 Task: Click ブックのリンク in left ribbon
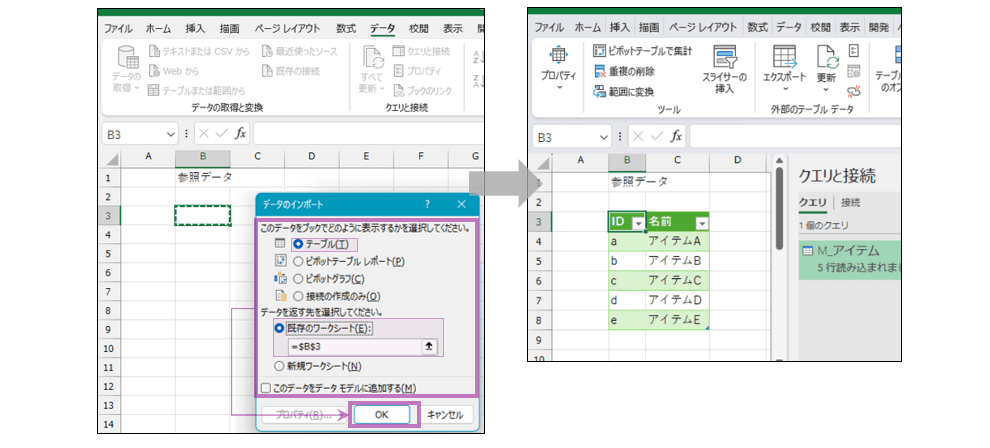point(422,91)
